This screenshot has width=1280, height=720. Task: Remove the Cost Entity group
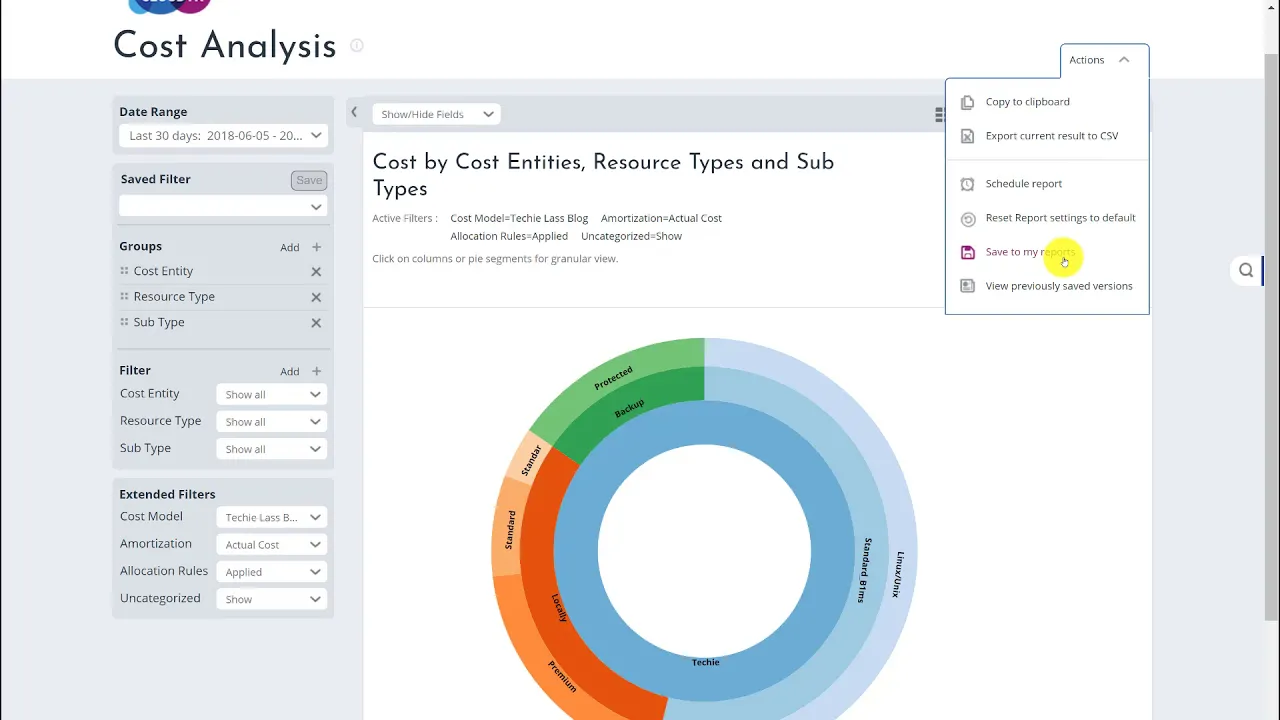[316, 272]
